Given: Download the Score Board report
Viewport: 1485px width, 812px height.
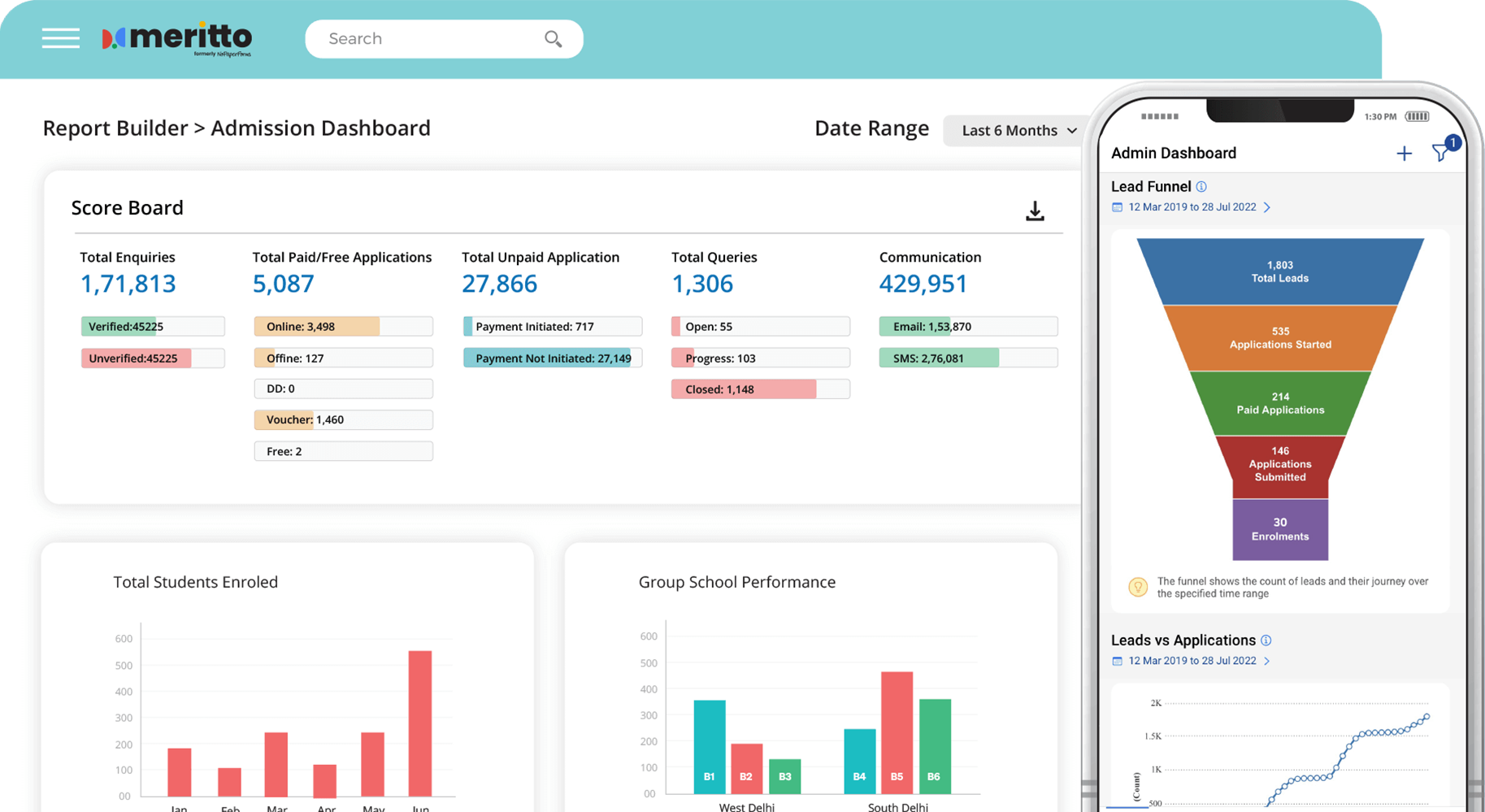Looking at the screenshot, I should [x=1035, y=211].
